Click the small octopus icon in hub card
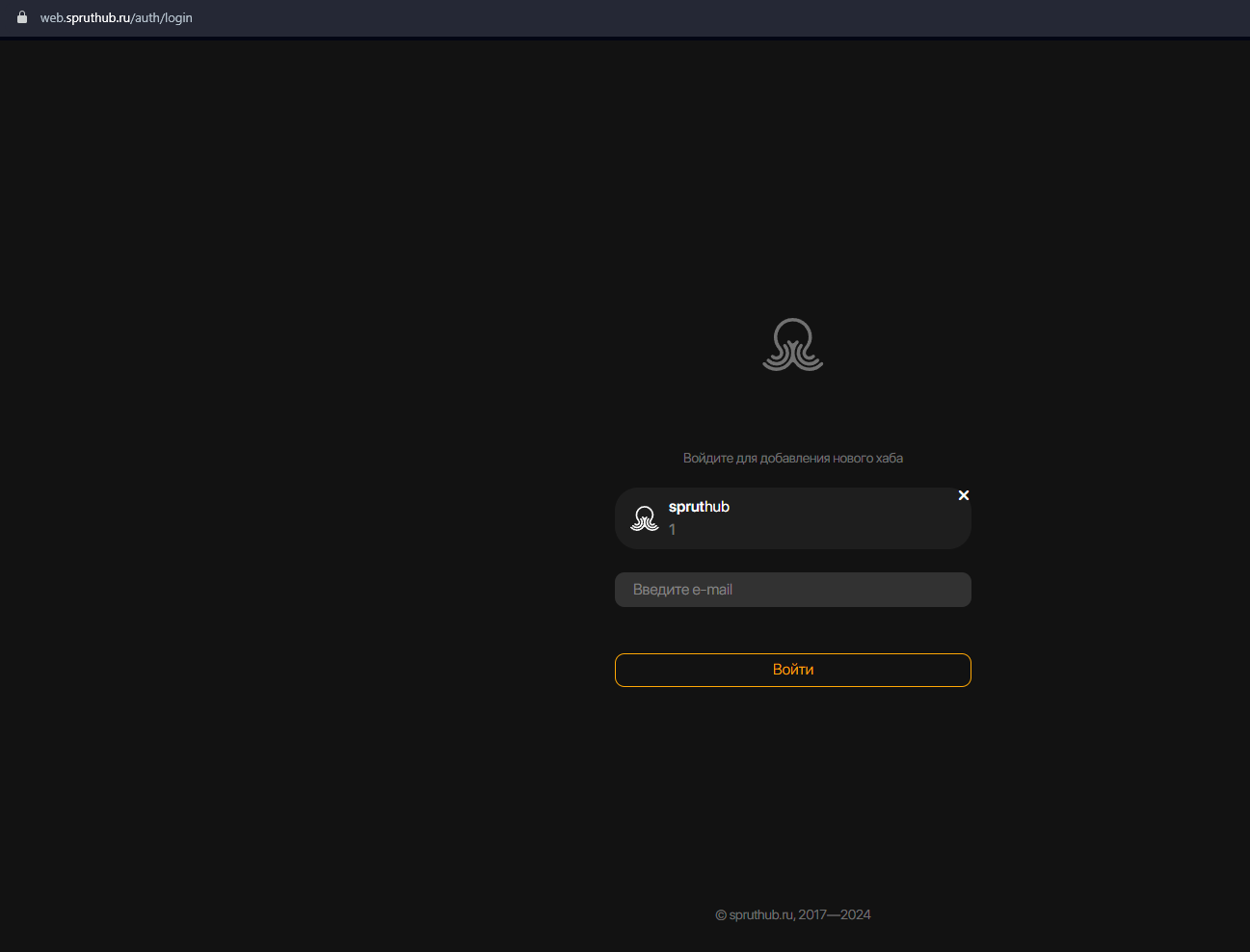The image size is (1250, 952). (x=645, y=518)
